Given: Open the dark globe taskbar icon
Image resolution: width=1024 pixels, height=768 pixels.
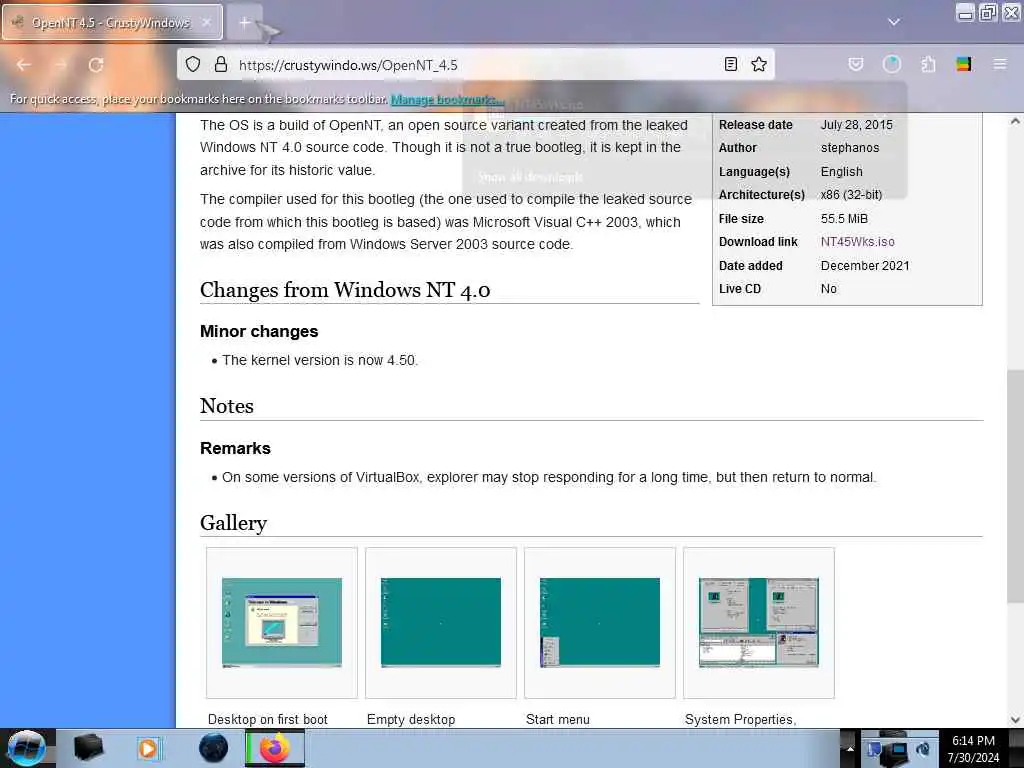Looking at the screenshot, I should point(214,748).
